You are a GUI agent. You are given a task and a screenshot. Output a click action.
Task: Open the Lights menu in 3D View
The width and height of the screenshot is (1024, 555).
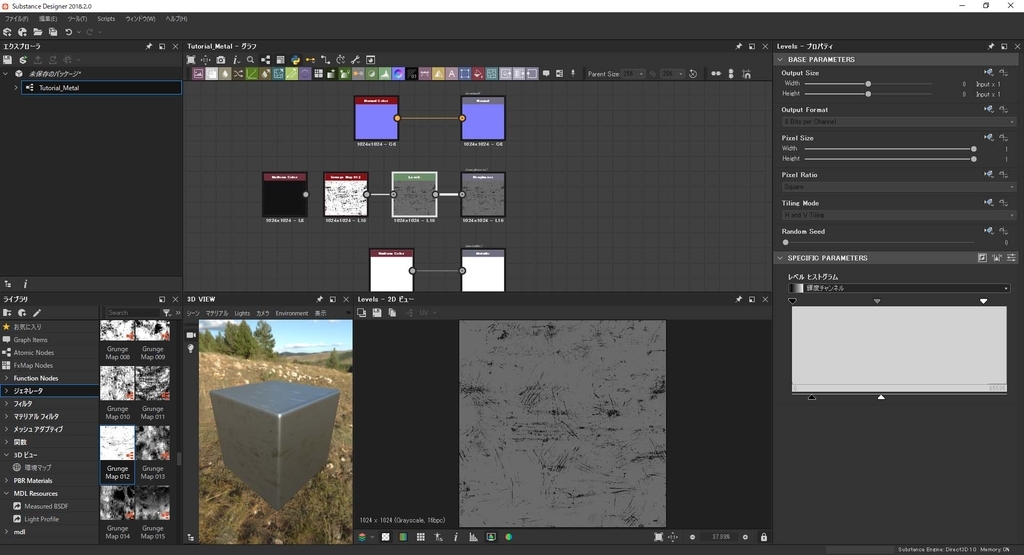coord(242,313)
